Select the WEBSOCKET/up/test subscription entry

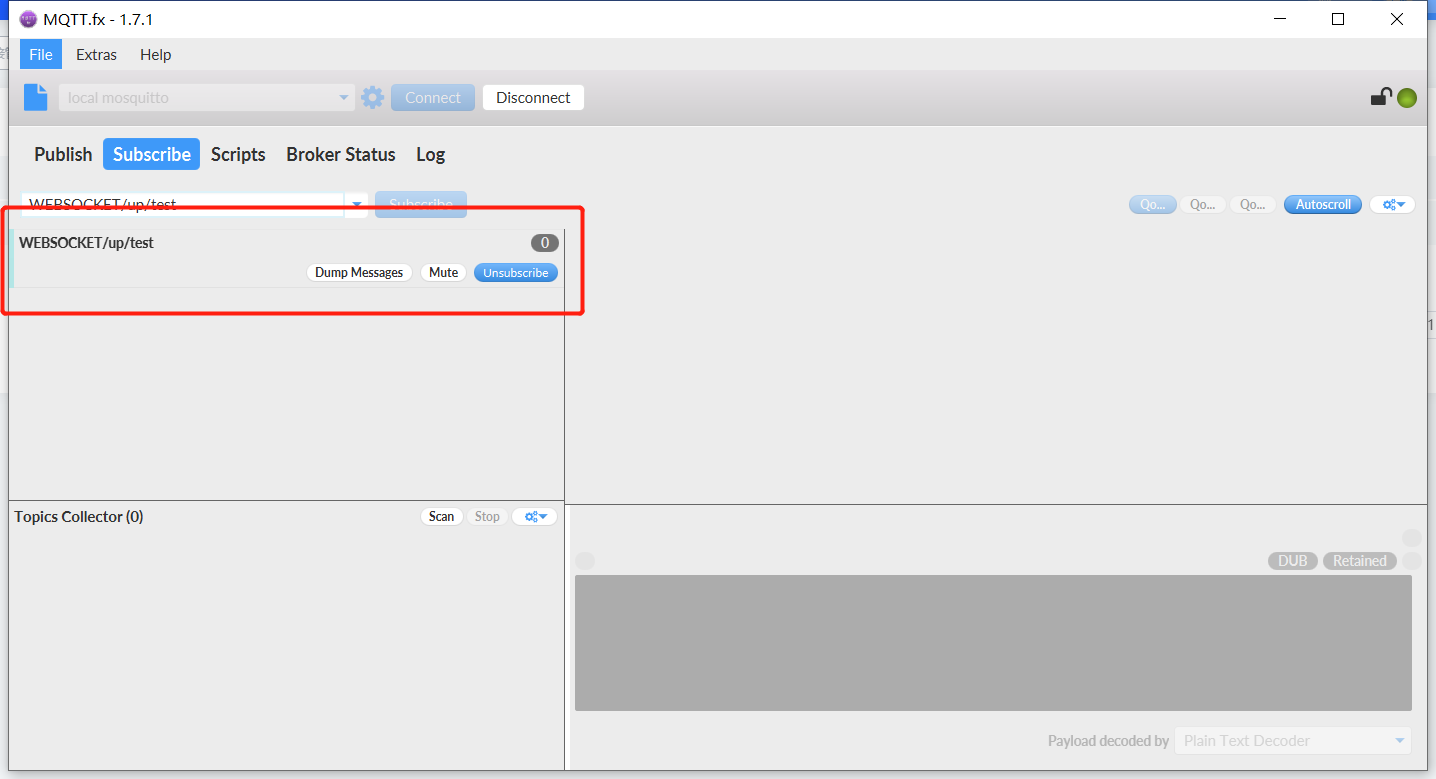[x=287, y=258]
